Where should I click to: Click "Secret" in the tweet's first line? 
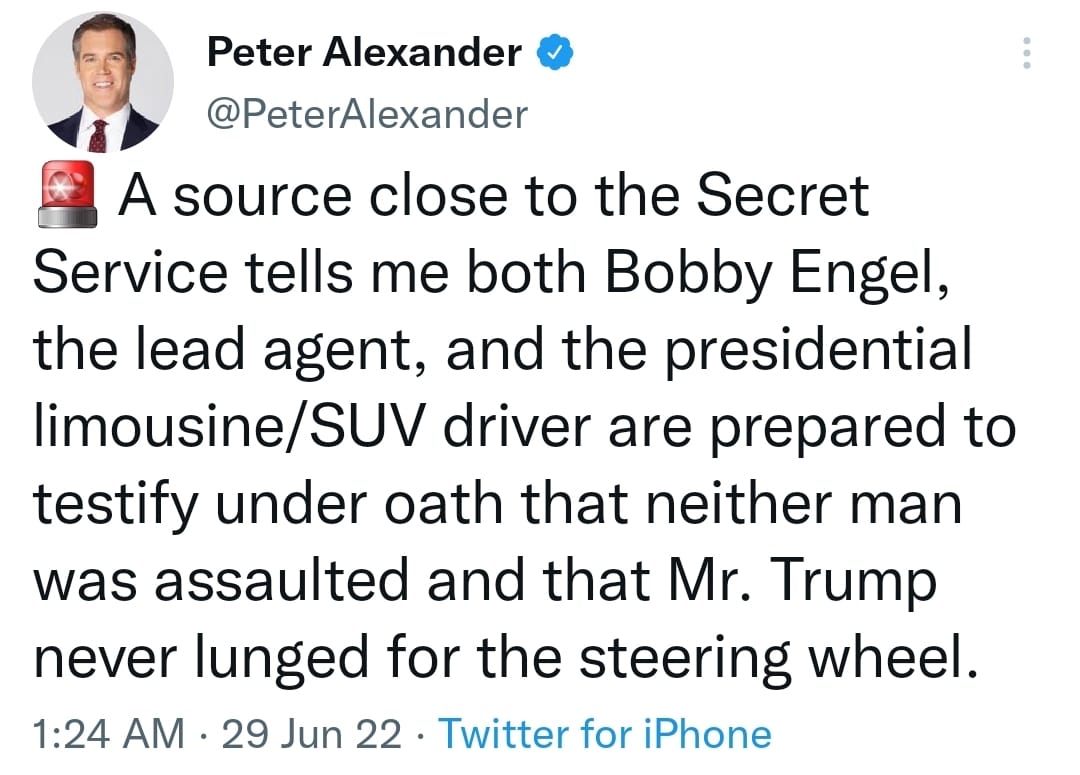[782, 197]
